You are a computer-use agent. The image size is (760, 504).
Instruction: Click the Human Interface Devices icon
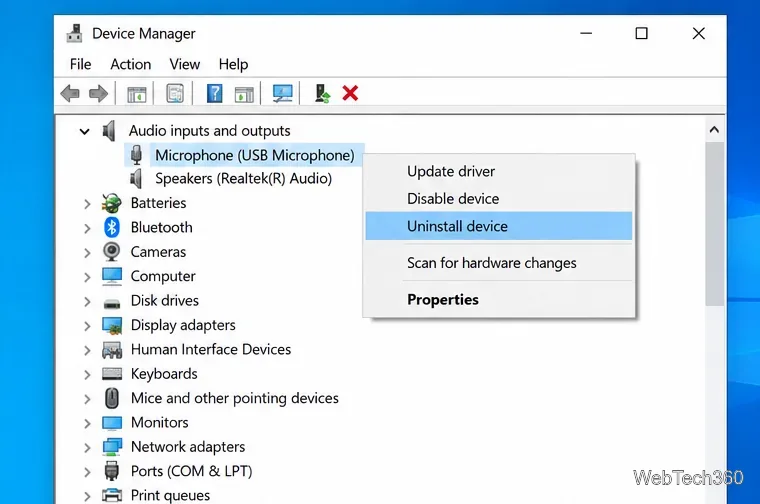click(x=112, y=350)
